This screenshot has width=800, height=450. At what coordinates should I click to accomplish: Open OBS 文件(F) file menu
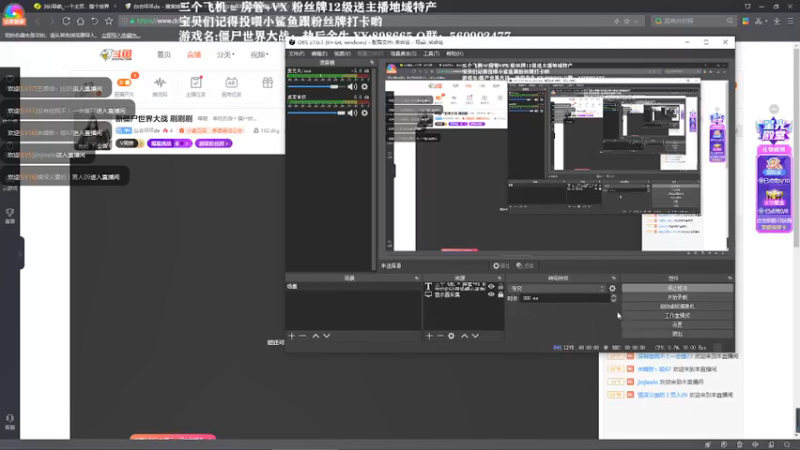(296, 54)
